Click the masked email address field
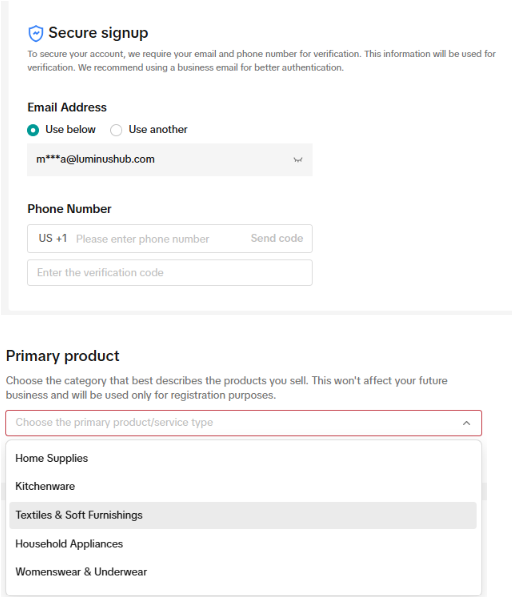The width and height of the screenshot is (512, 597). [170, 160]
